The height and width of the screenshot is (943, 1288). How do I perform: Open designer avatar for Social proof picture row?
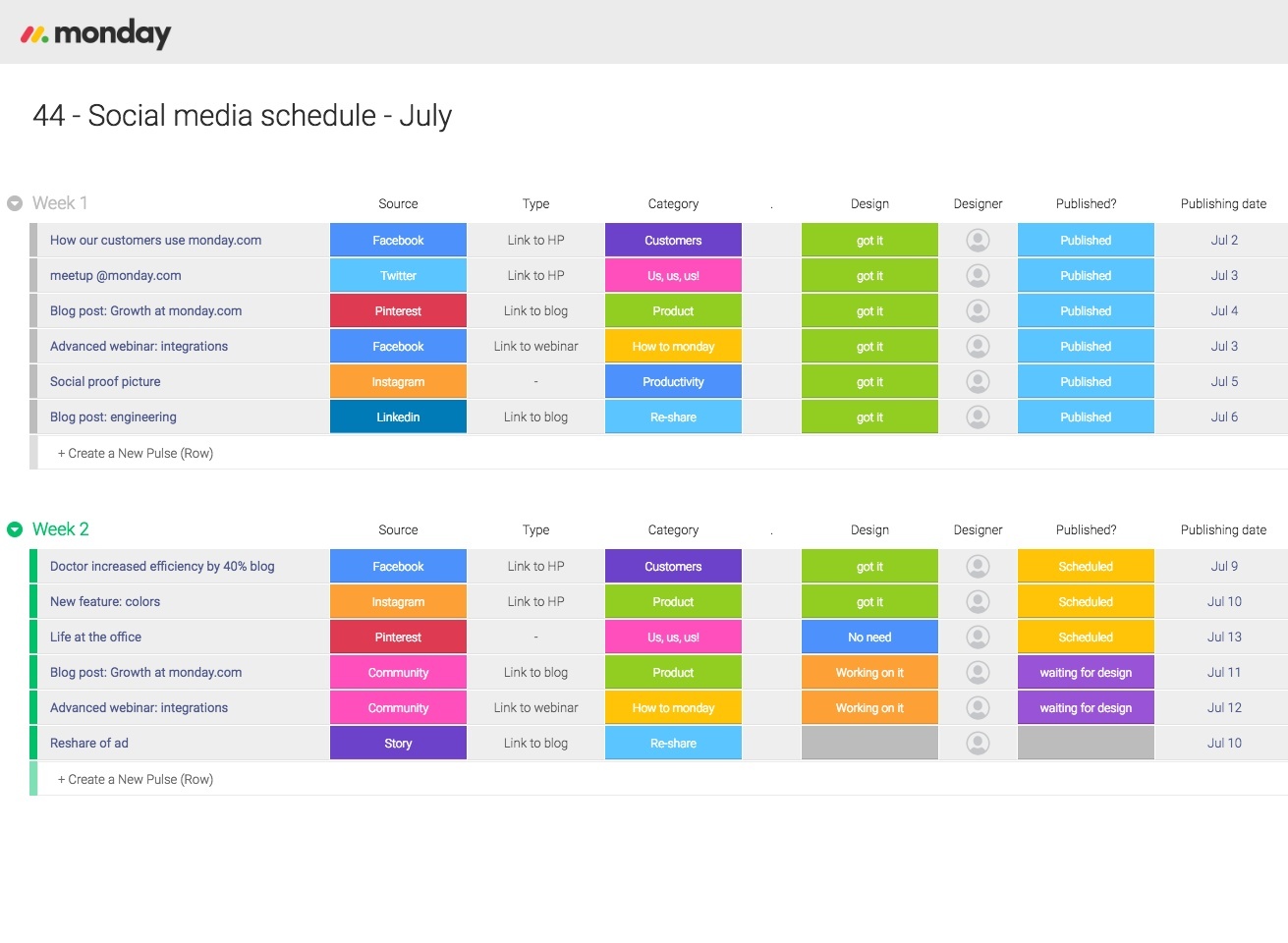pyautogui.click(x=978, y=382)
